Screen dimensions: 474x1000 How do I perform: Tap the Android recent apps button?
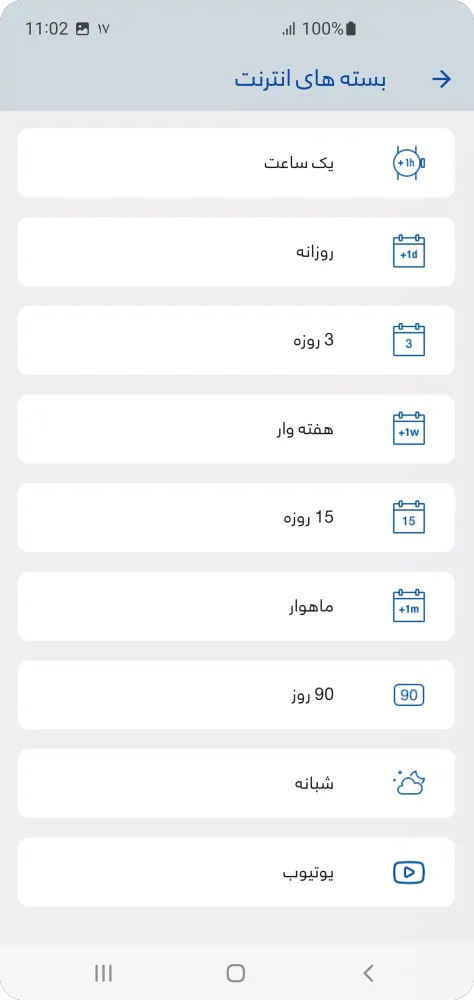click(x=103, y=973)
